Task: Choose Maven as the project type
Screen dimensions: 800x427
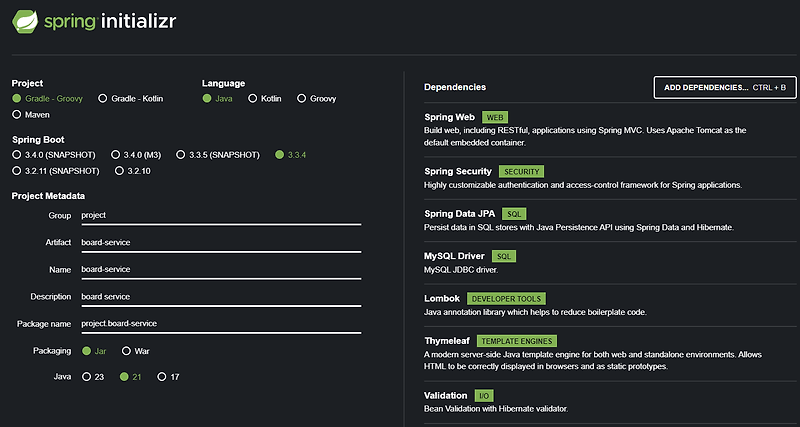Action: (x=17, y=115)
